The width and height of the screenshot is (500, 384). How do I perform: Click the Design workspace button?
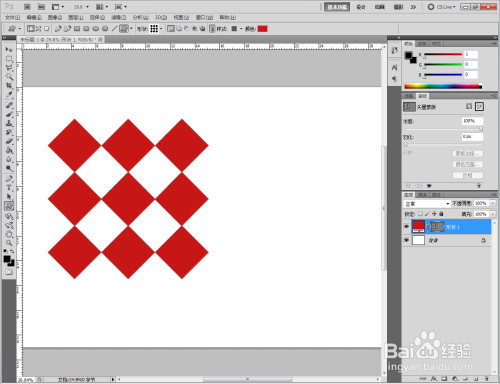point(361,7)
